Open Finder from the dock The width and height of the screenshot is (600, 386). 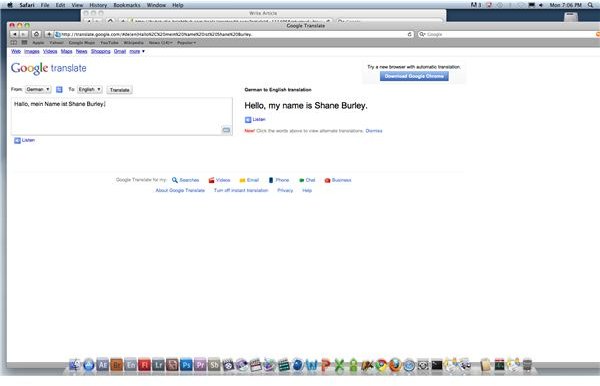pos(75,365)
